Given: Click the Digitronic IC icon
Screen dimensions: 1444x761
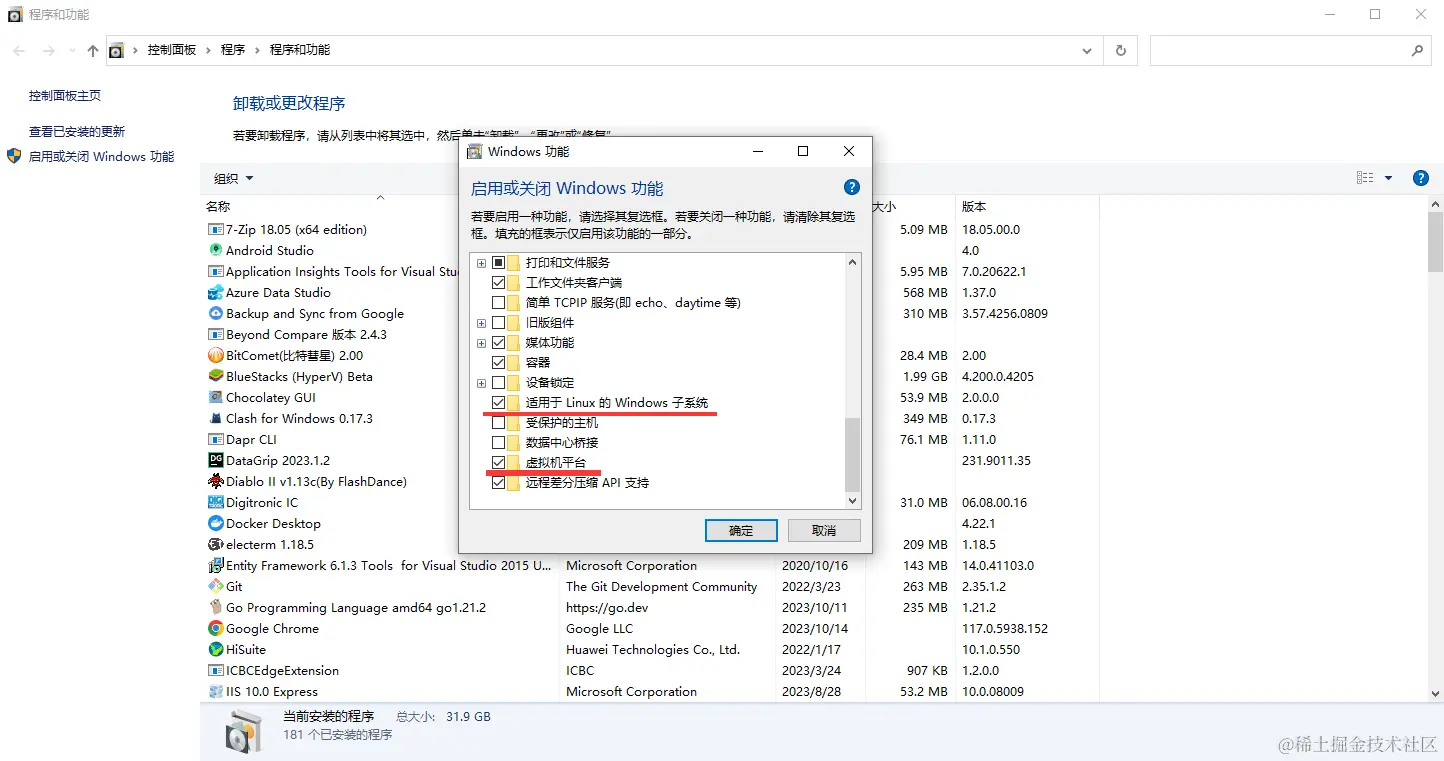Looking at the screenshot, I should (x=215, y=502).
